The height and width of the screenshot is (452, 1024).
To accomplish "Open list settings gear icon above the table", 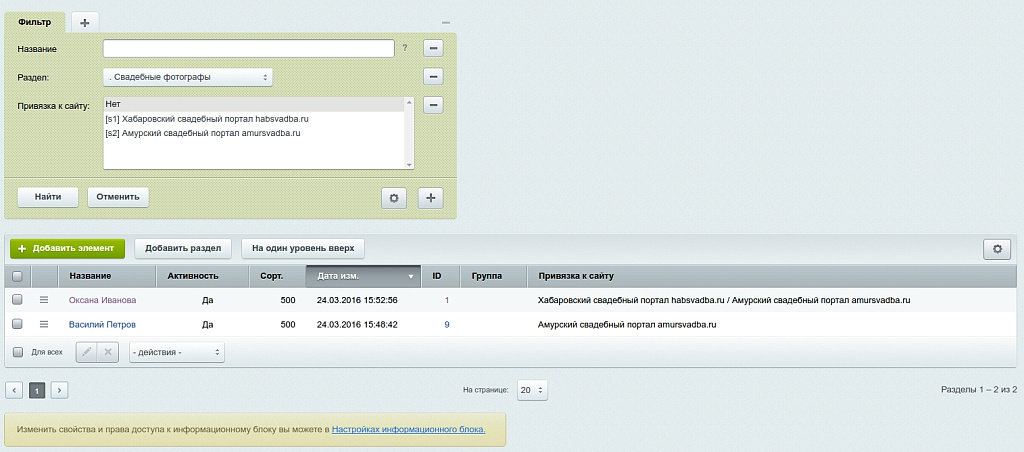I will coord(997,249).
